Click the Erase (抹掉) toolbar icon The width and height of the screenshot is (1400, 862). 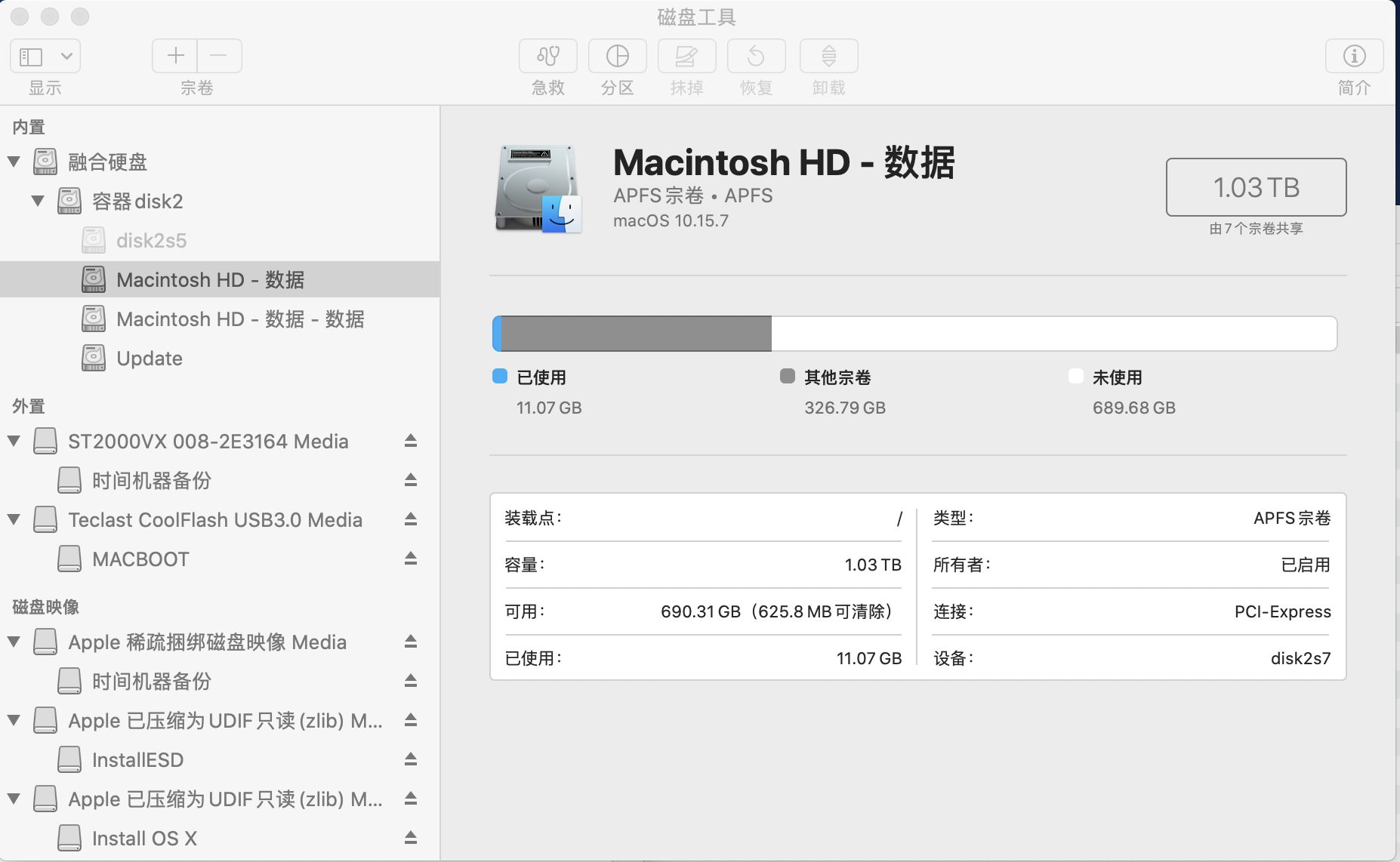click(x=686, y=57)
